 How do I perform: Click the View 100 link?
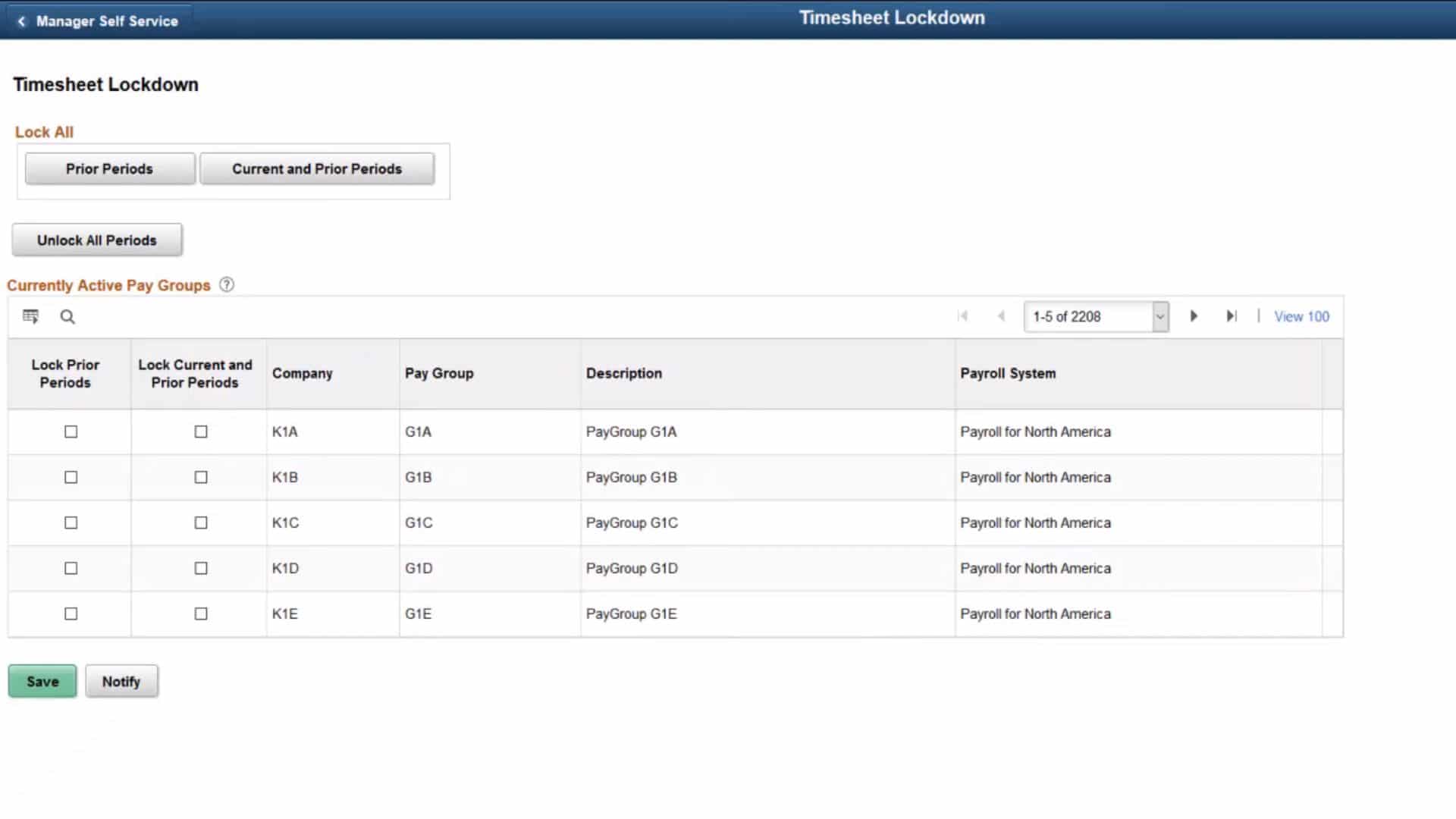[x=1301, y=317]
